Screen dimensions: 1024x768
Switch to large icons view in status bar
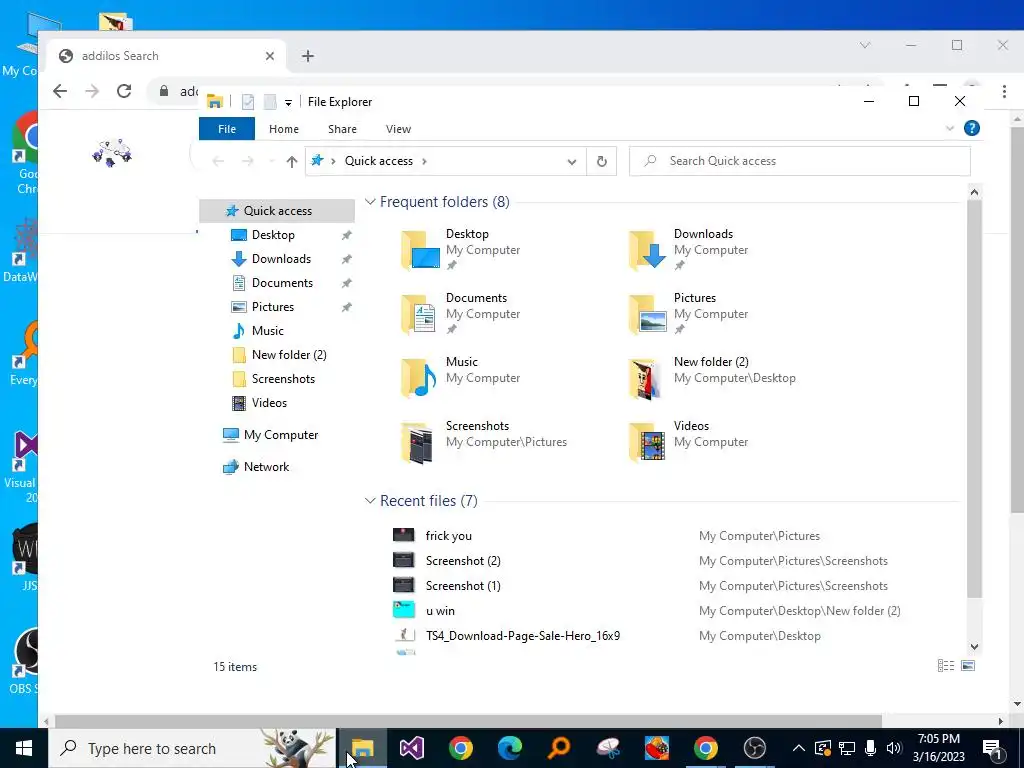968,665
